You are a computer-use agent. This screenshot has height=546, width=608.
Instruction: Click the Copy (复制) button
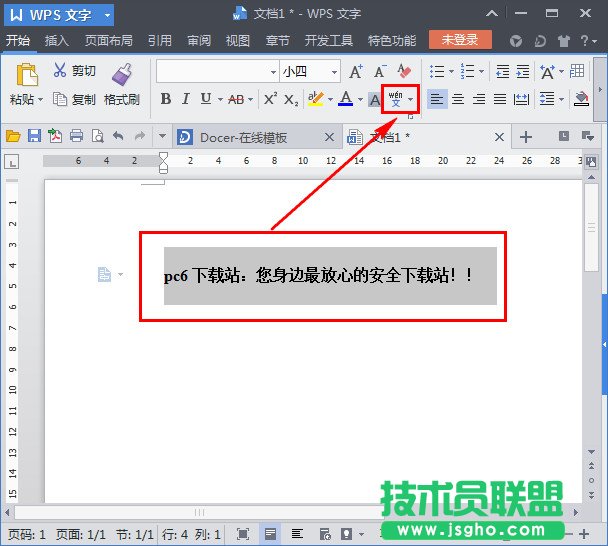tap(74, 99)
